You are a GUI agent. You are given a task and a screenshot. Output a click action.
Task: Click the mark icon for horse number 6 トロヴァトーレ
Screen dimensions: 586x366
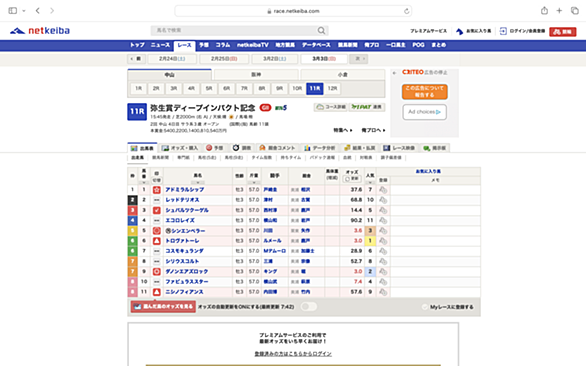point(157,241)
